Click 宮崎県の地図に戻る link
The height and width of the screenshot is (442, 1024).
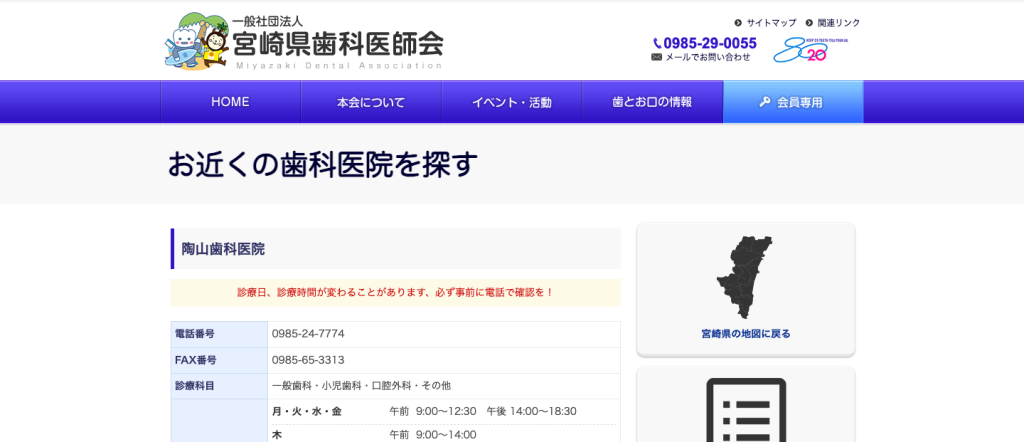[x=745, y=334]
